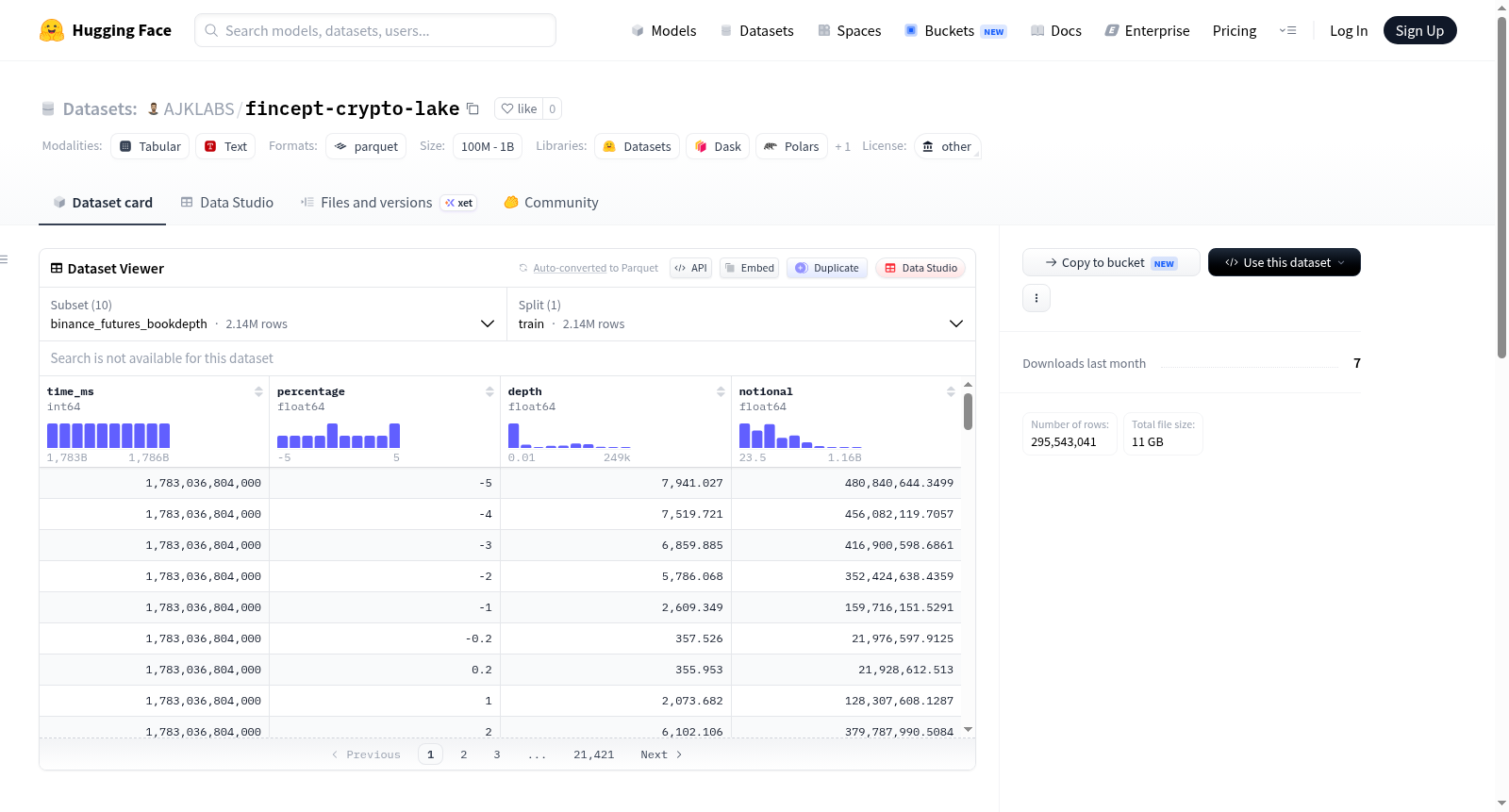Click the Log In link
Viewport: 1509px width, 812px height.
pos(1349,31)
